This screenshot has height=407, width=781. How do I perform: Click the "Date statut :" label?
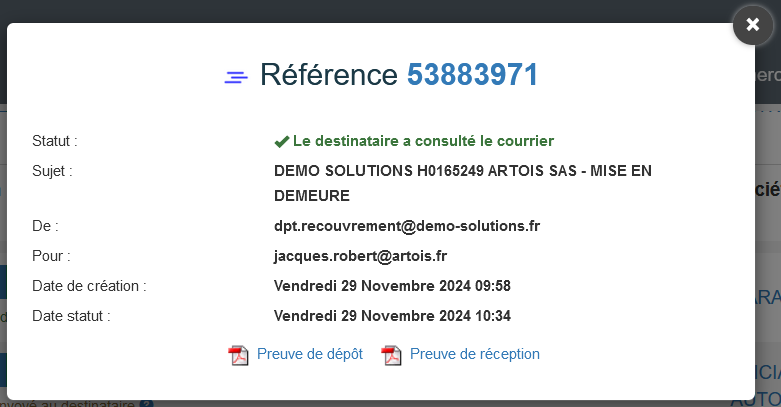71,316
